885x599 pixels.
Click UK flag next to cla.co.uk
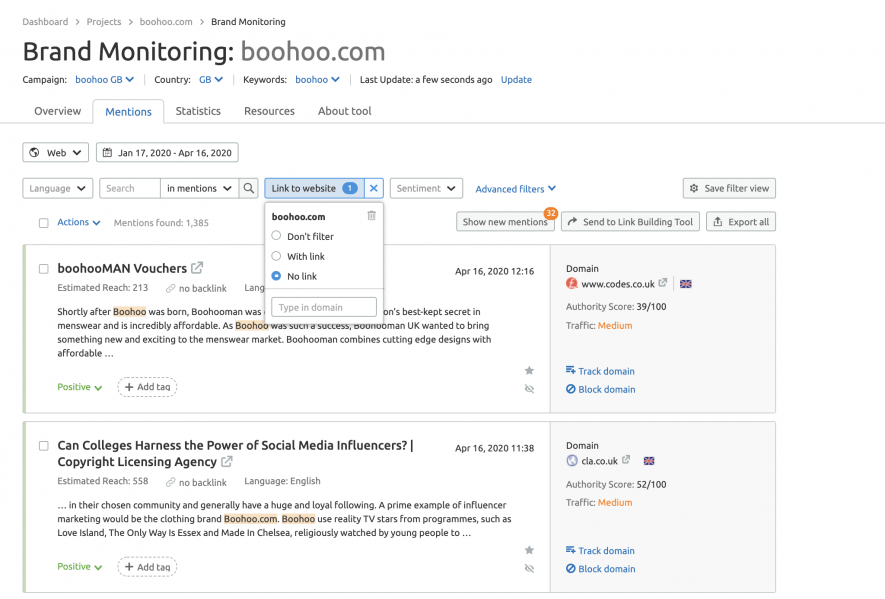coord(649,461)
